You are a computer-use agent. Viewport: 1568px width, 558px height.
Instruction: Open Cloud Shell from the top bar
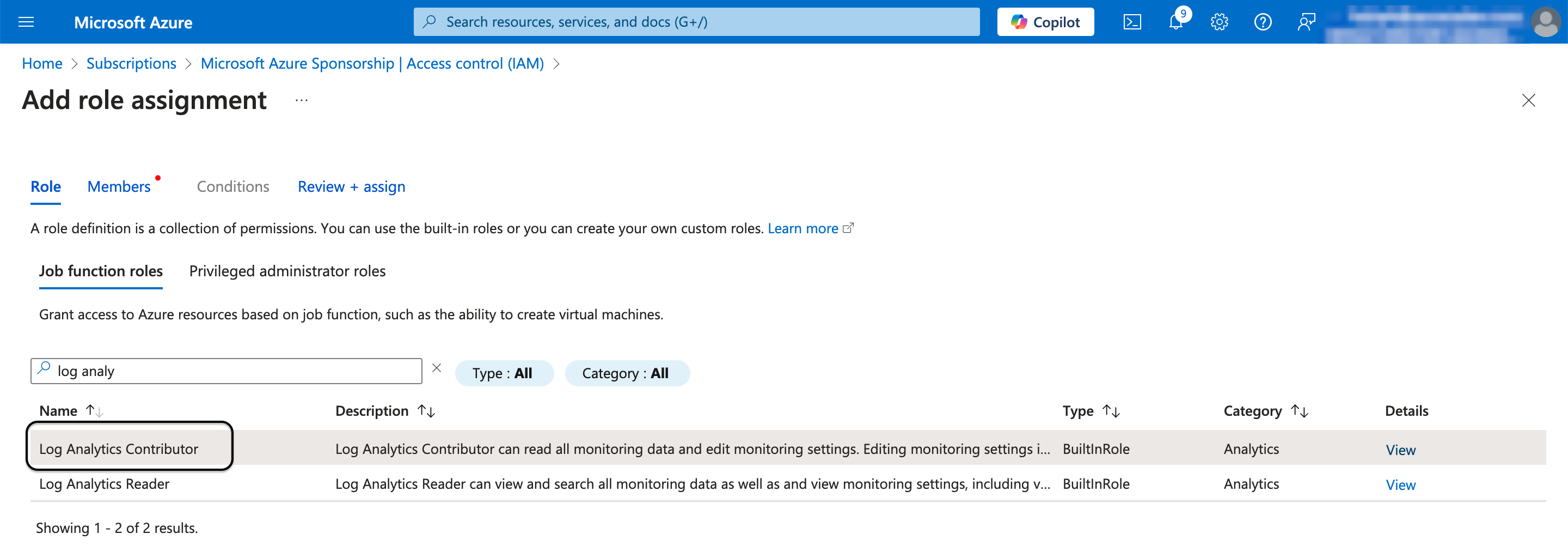[1131, 22]
